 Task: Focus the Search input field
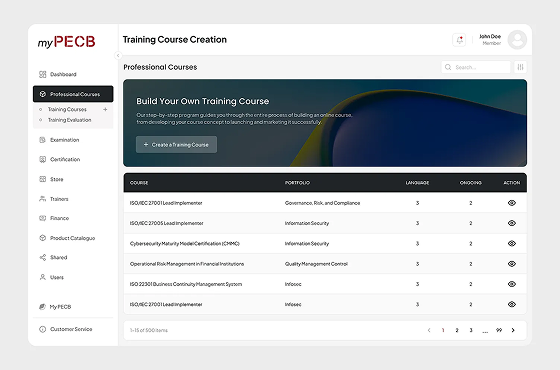tap(476, 67)
